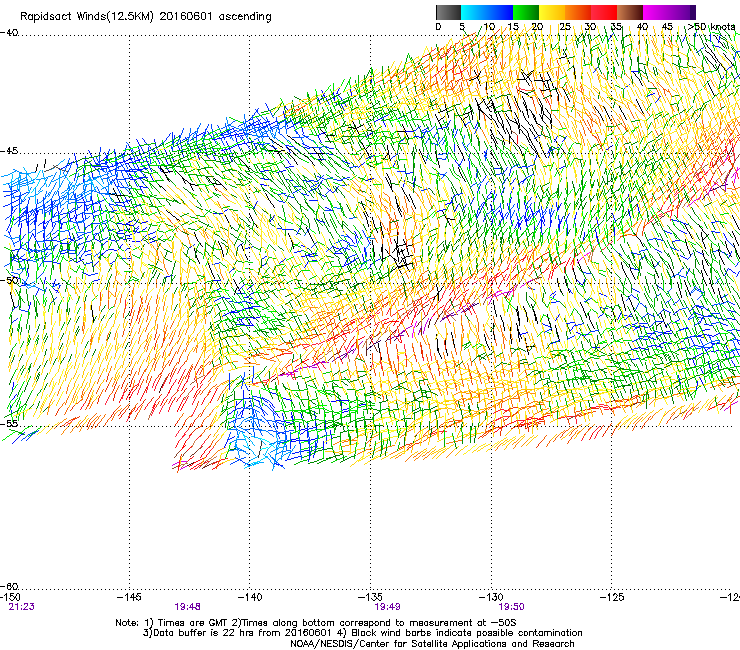
Task: Click the -60 latitude axis label
Action: tap(9, 586)
